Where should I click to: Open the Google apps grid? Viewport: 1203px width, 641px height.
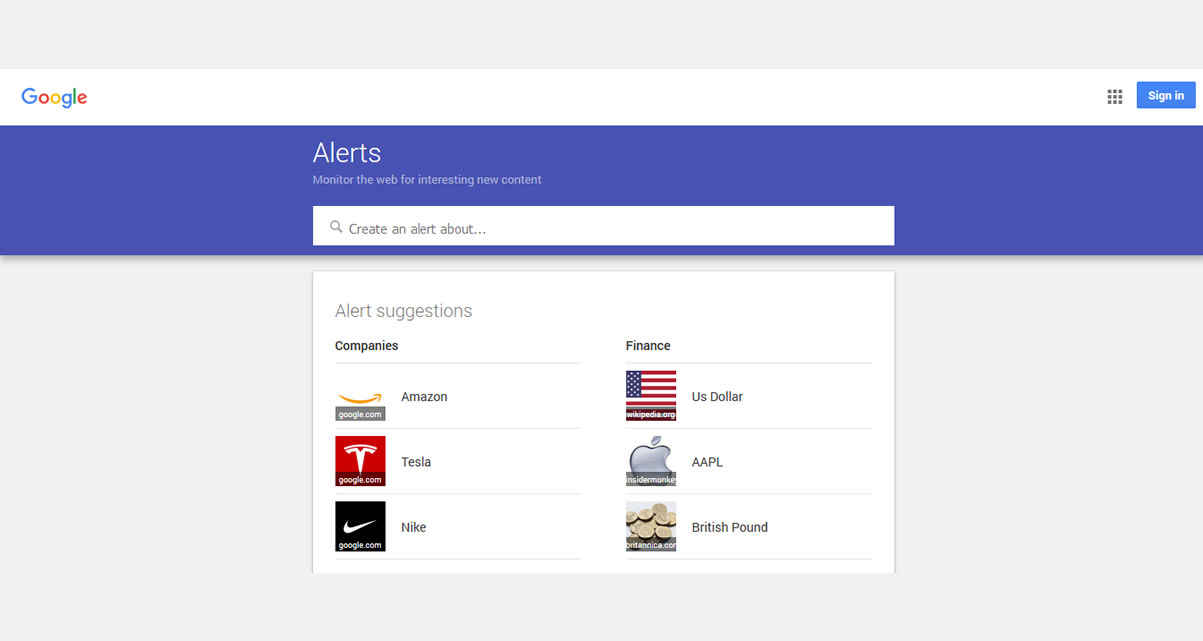tap(1114, 96)
